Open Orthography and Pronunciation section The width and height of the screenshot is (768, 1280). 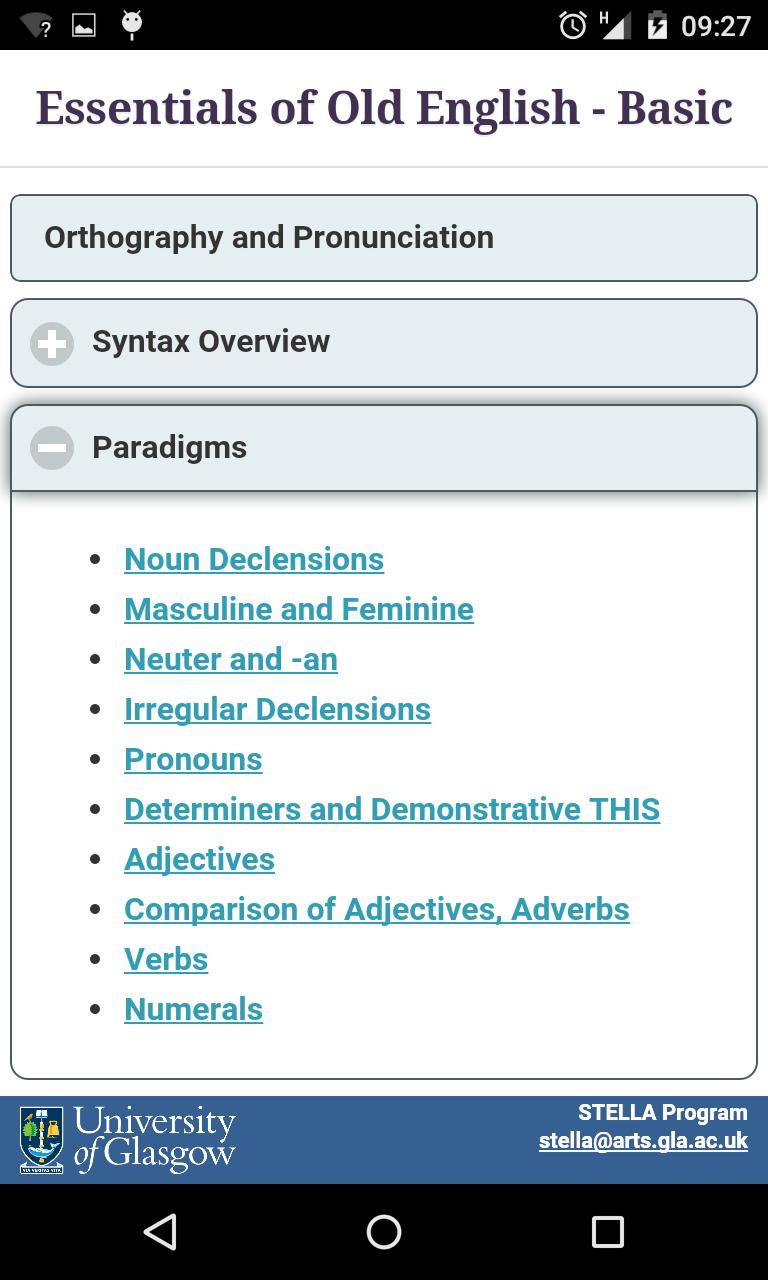[x=384, y=238]
